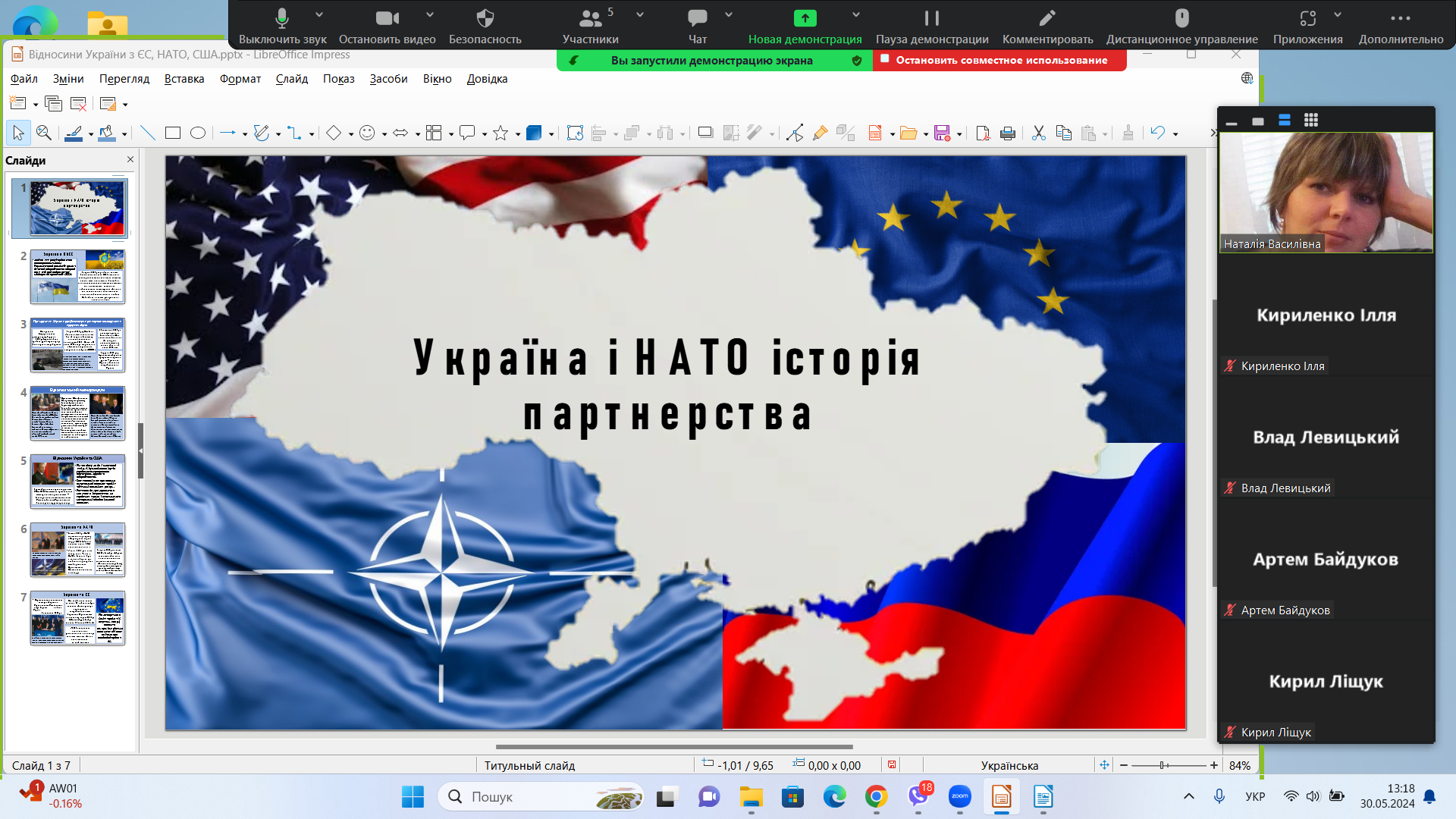Open the Перегляд menu
The image size is (1456, 819).
coord(124,79)
